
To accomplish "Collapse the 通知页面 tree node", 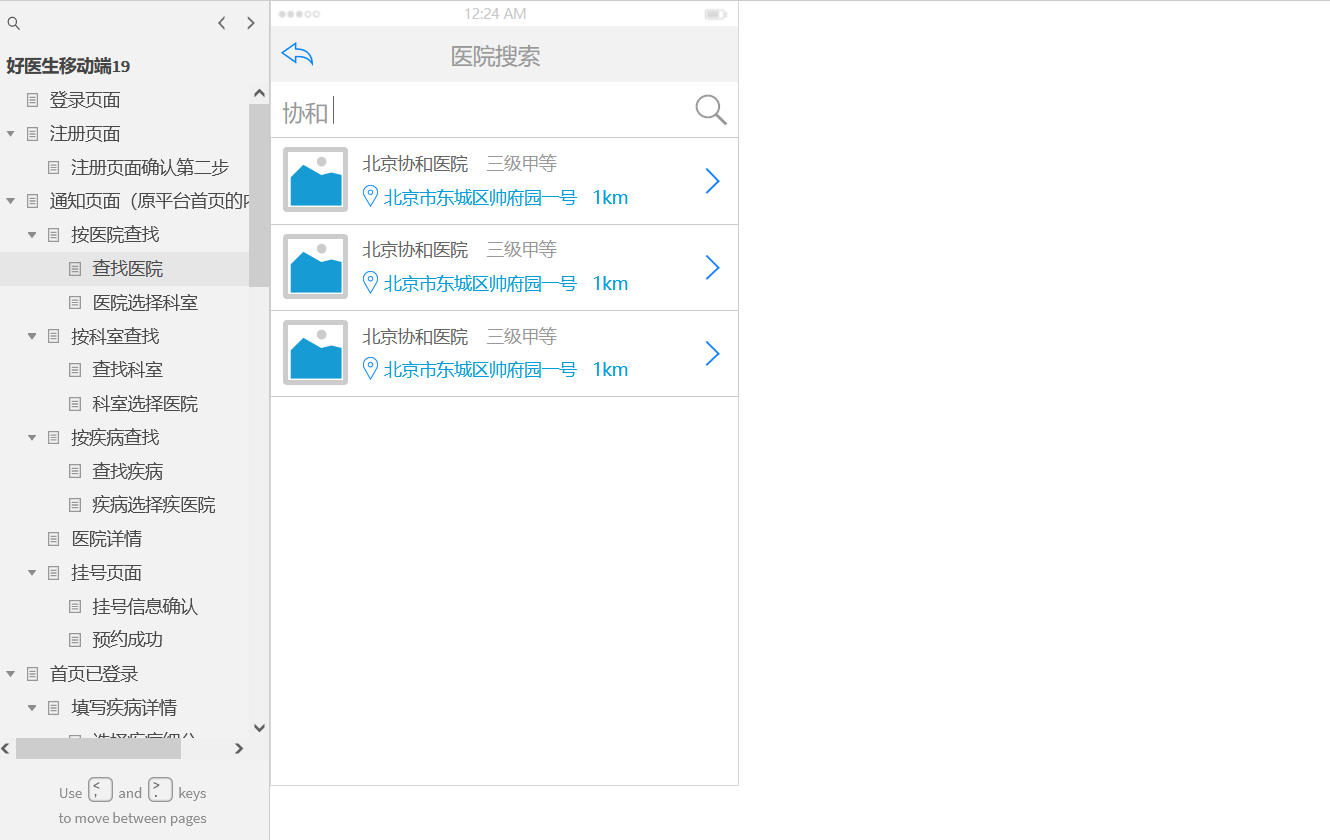I will click(x=11, y=201).
